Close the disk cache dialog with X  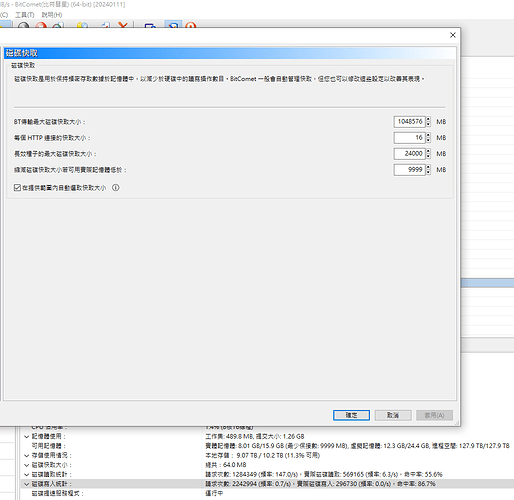(x=453, y=35)
